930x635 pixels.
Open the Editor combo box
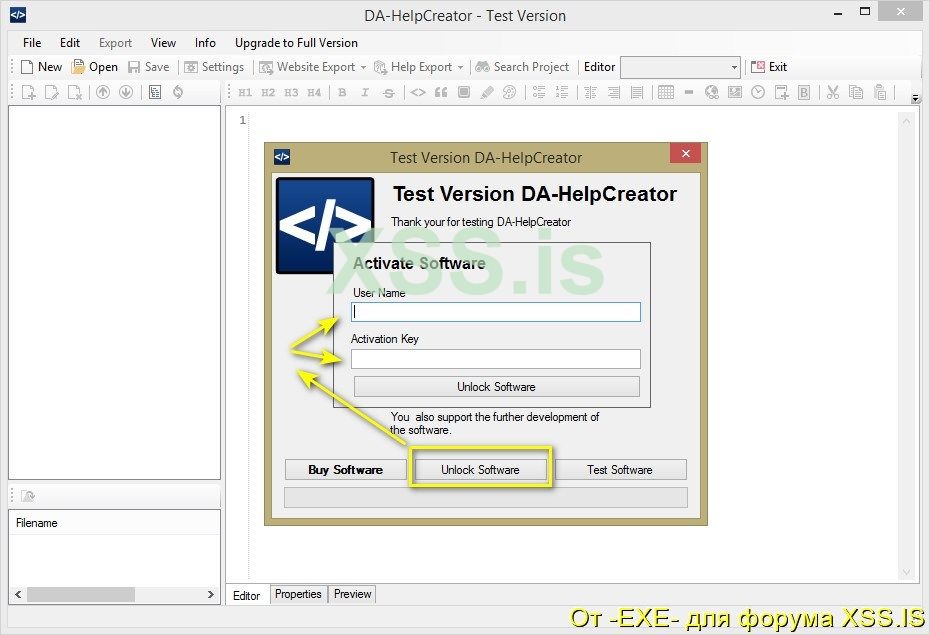[x=680, y=67]
